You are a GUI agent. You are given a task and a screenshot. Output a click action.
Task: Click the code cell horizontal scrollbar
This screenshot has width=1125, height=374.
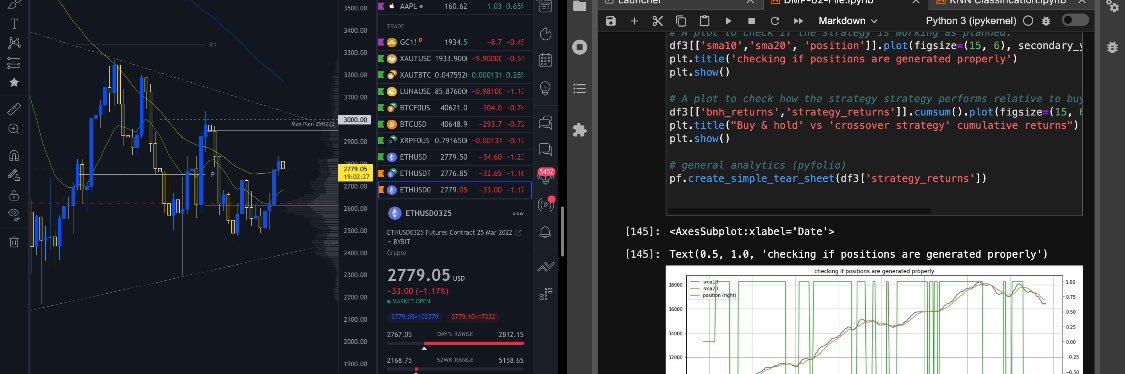(799, 212)
